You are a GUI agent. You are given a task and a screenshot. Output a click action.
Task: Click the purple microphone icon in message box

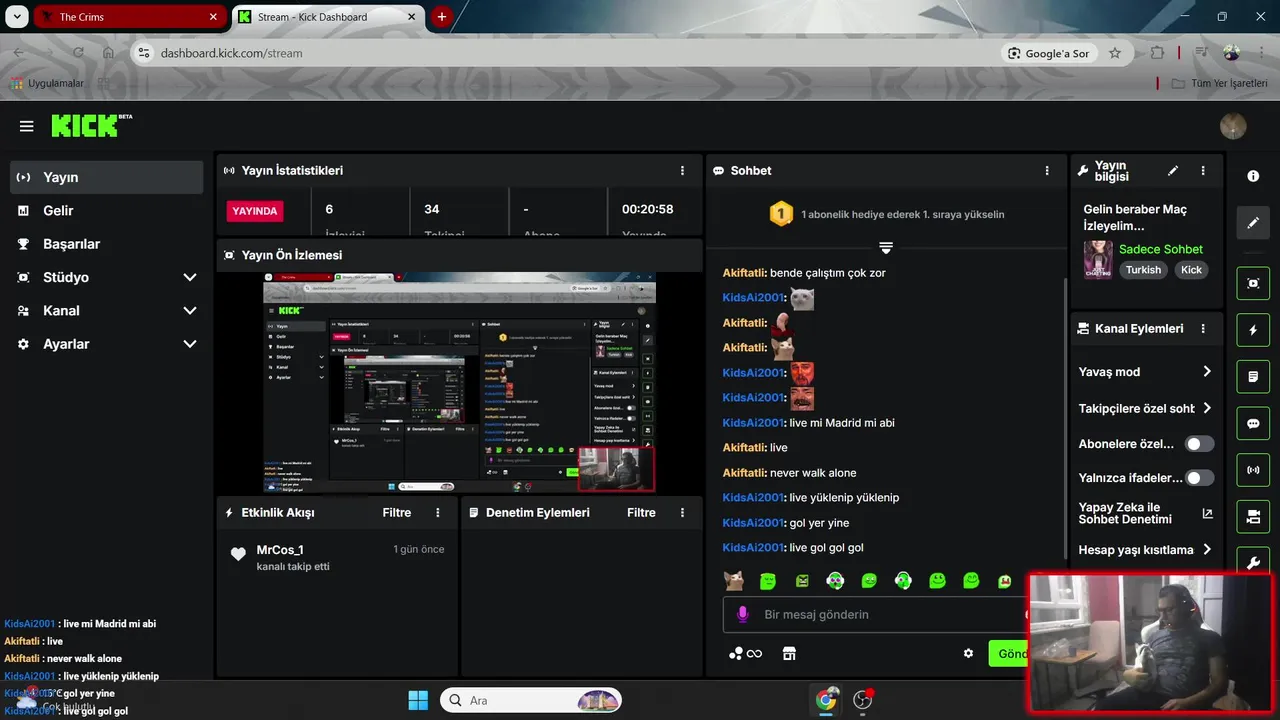743,614
